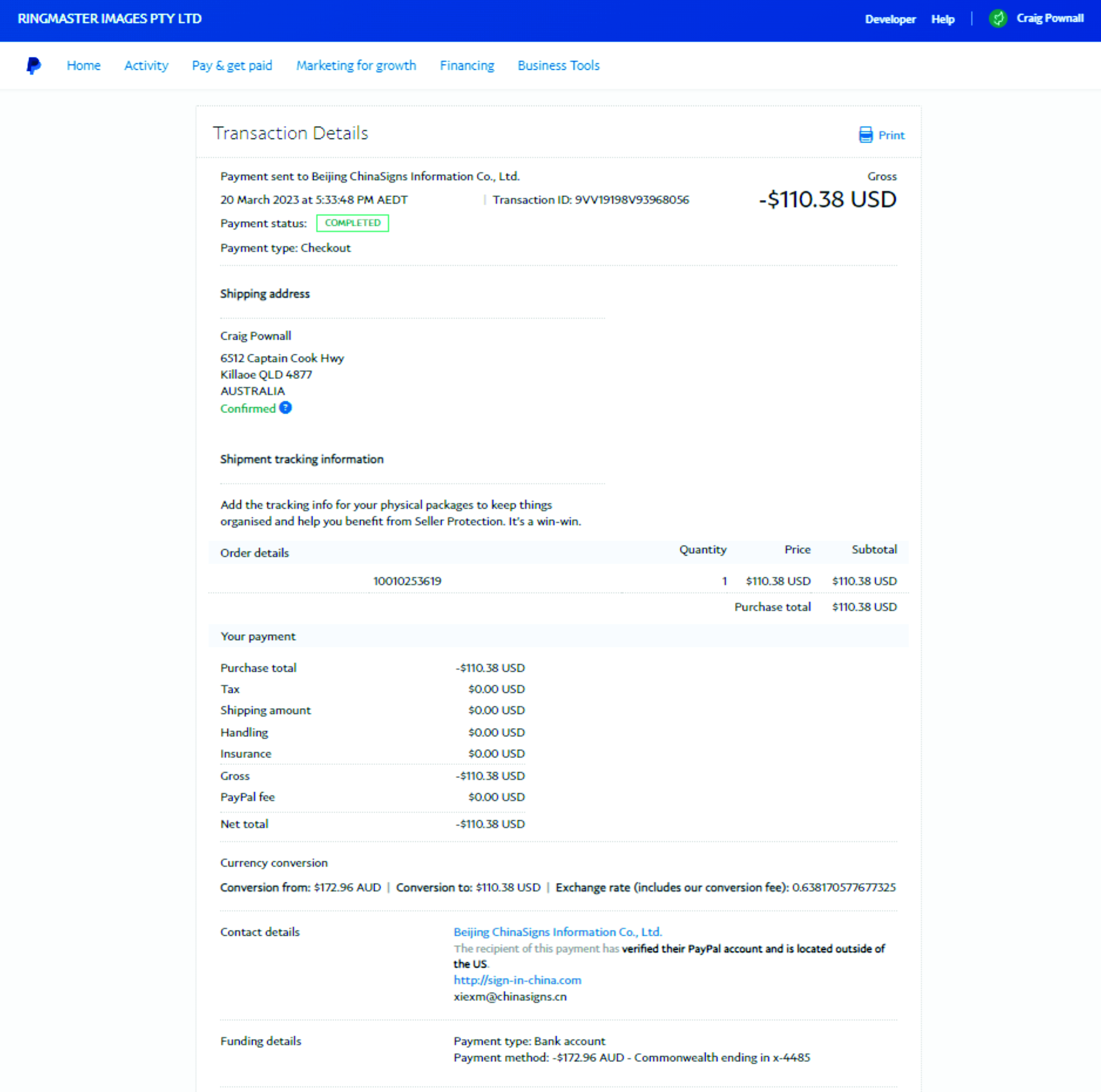
Task: Click Conversion to: $110.38 USD text
Action: (469, 888)
